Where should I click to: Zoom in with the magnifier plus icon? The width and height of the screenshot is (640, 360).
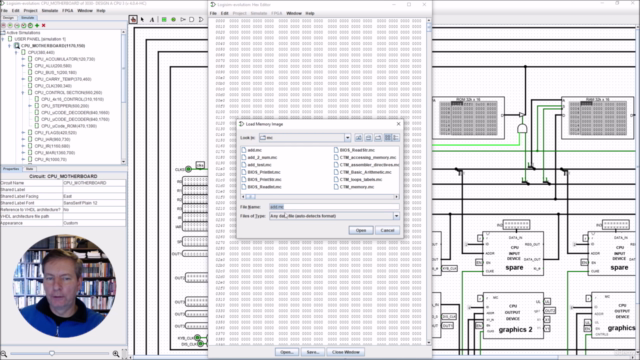(x=116, y=353)
